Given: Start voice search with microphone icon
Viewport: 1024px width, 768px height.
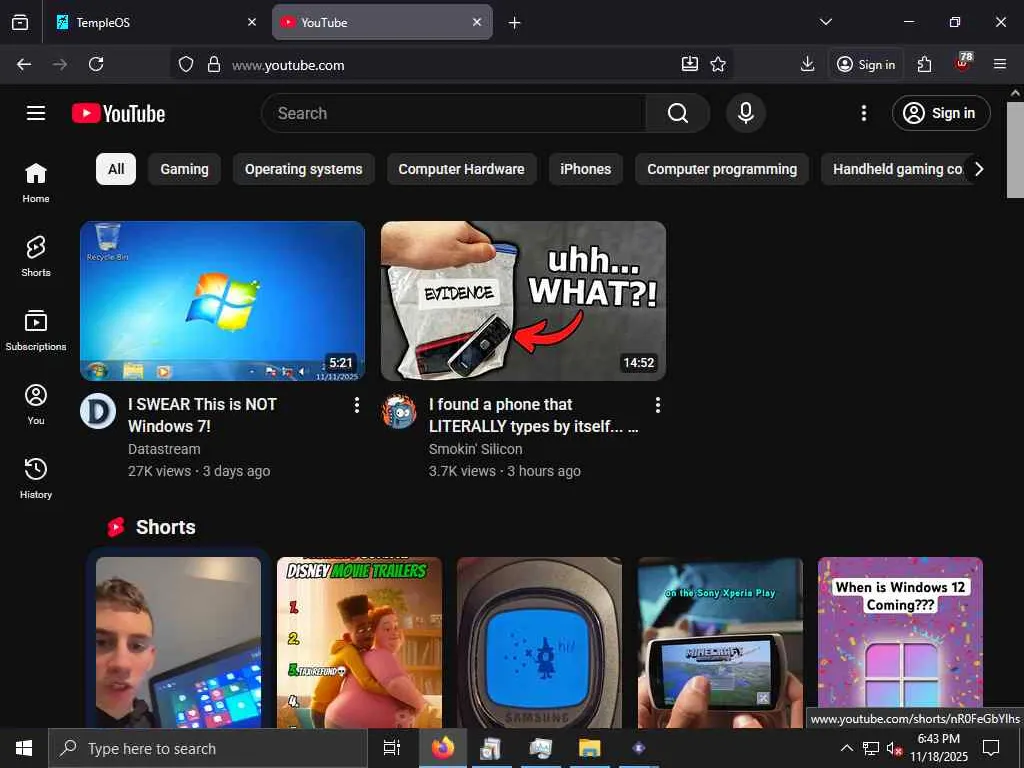Looking at the screenshot, I should tap(745, 113).
